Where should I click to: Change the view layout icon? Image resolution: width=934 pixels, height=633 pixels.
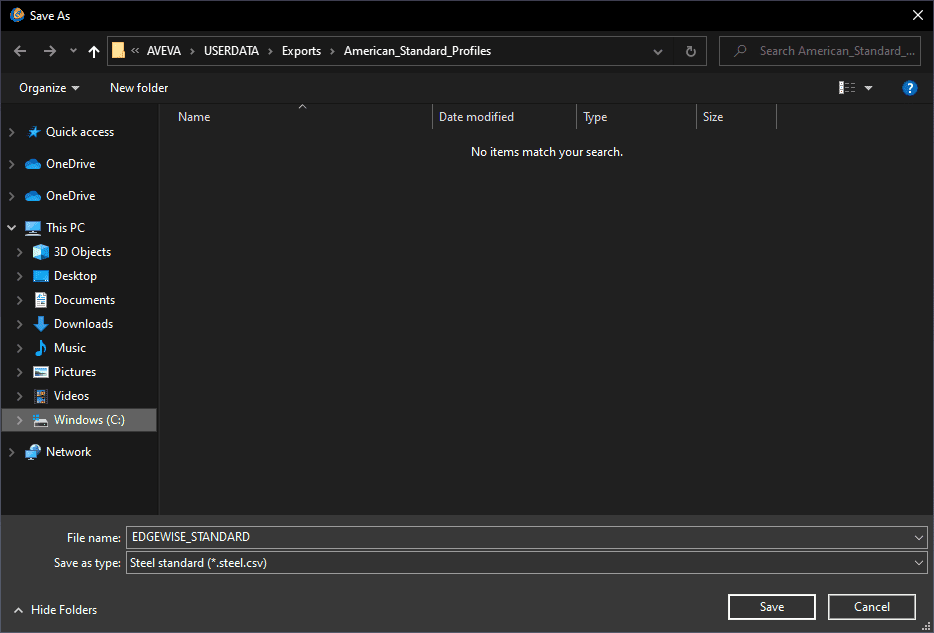847,88
